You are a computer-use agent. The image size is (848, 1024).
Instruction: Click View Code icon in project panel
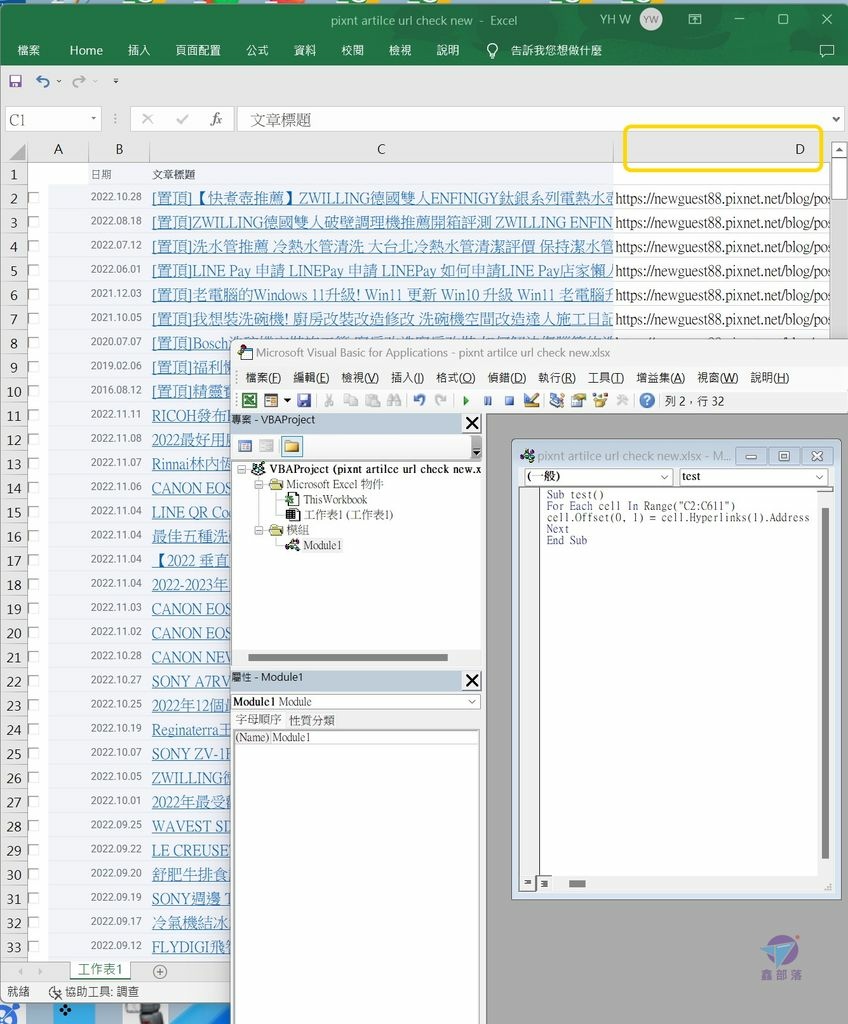pos(245,446)
